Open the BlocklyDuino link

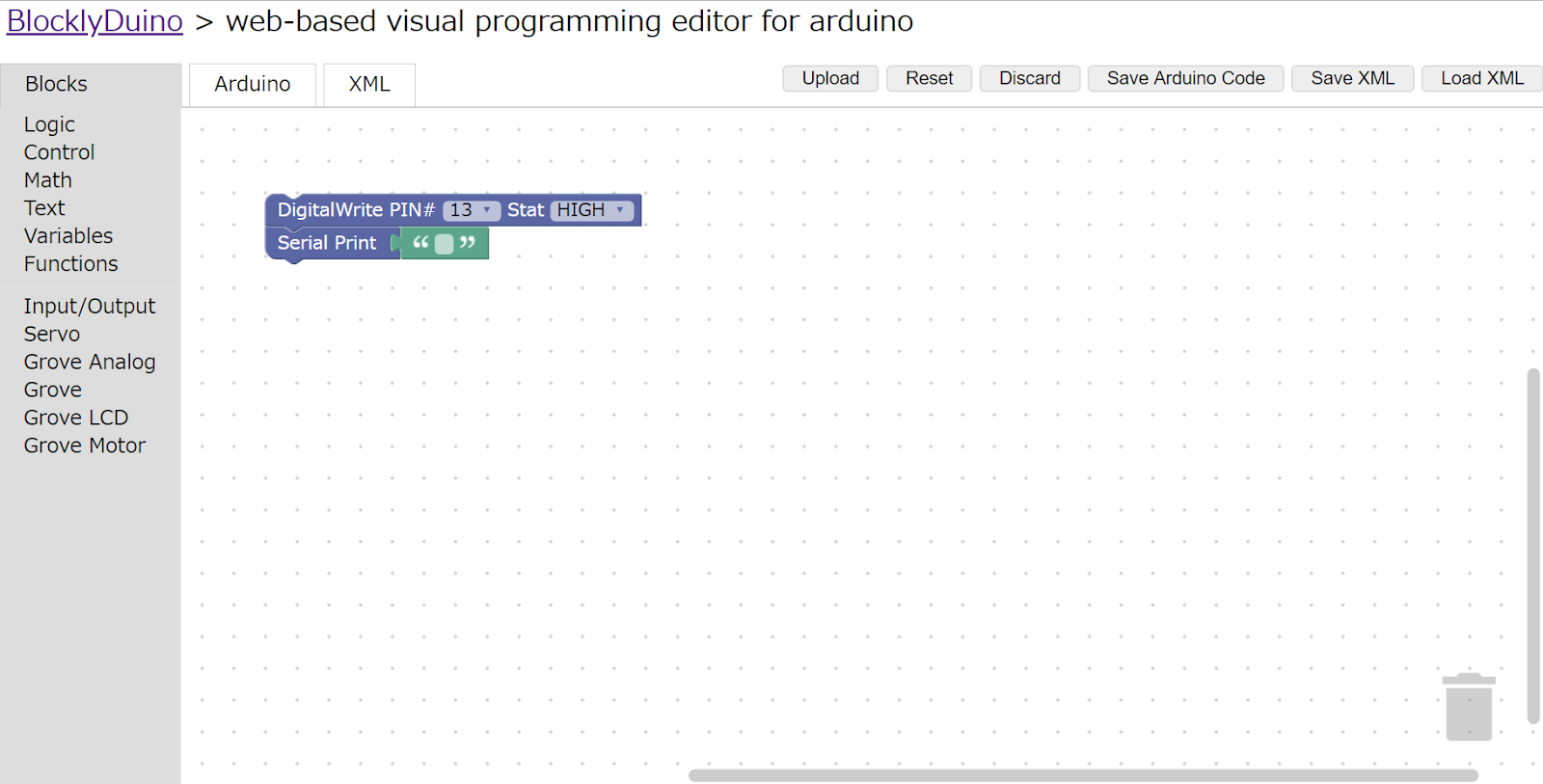pos(95,21)
